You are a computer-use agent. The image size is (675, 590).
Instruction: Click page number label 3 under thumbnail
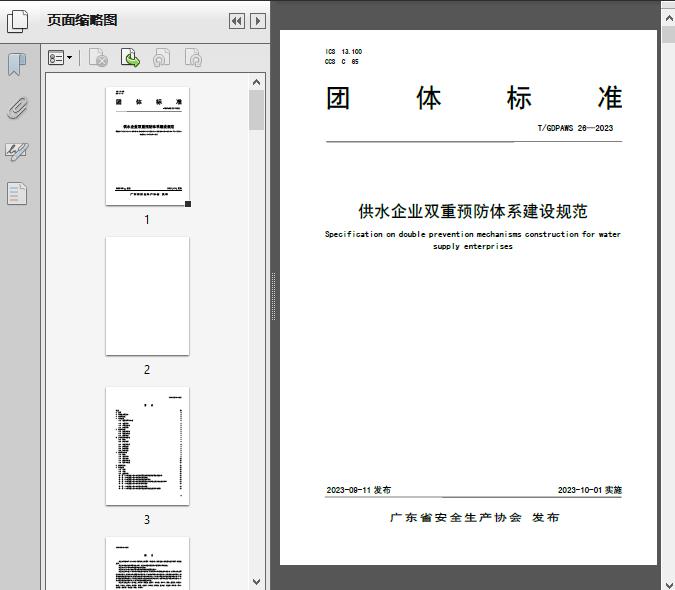147,520
